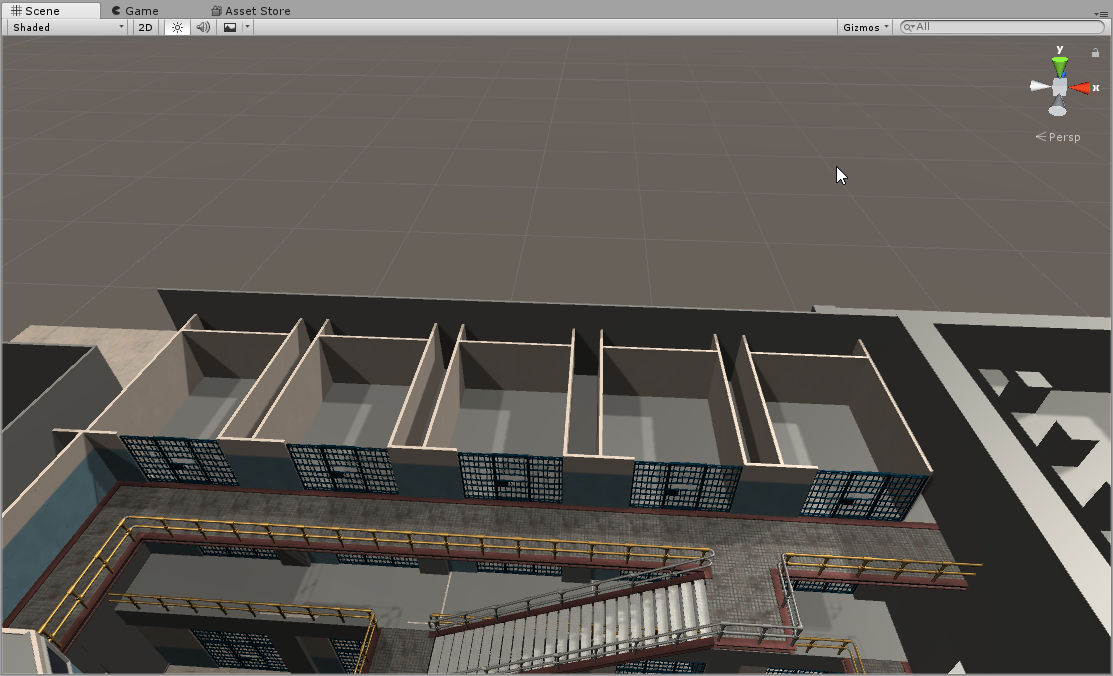Switch to the Scene tab
The width and height of the screenshot is (1113, 676).
(x=50, y=11)
